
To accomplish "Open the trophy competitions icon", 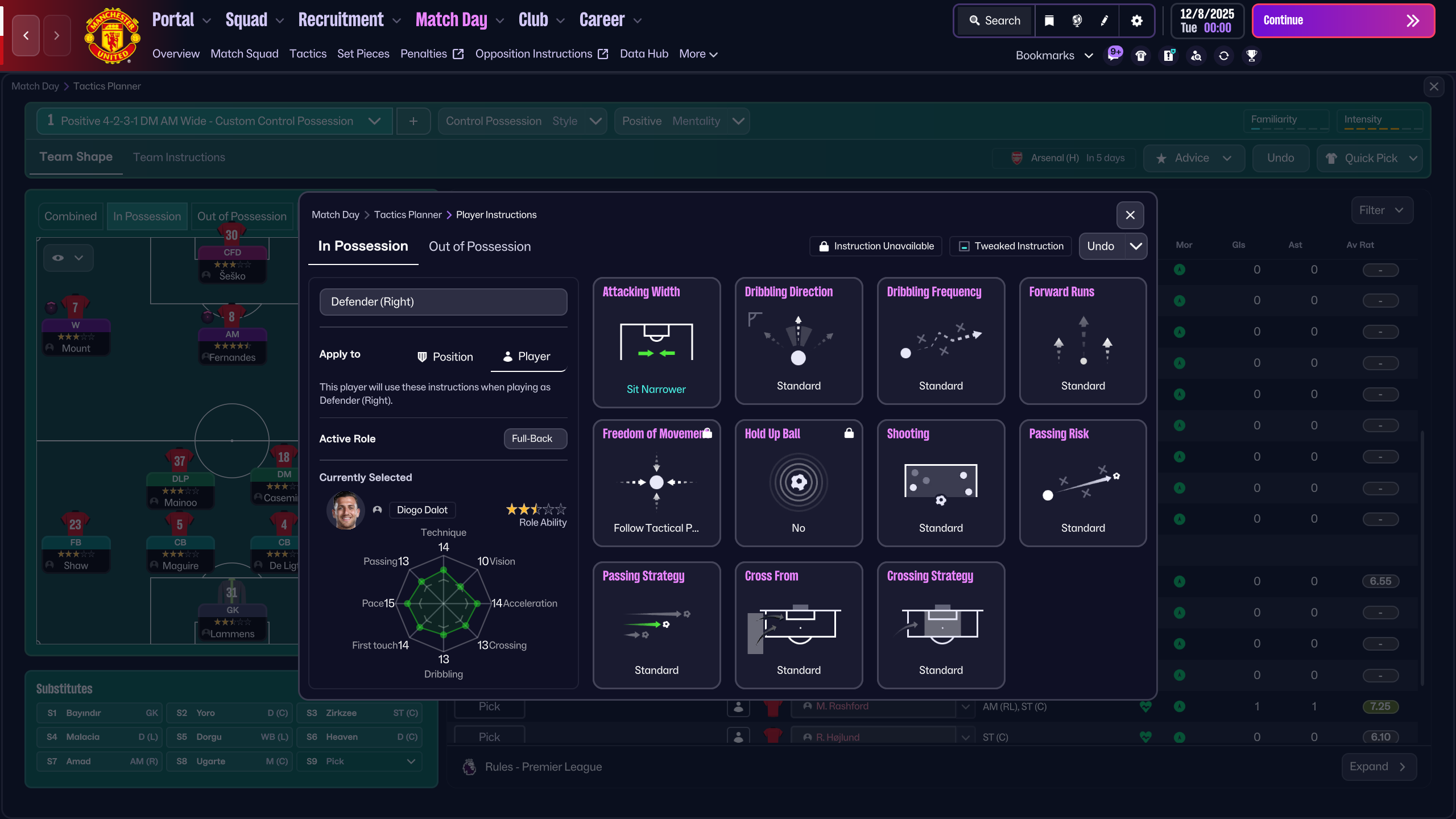I will coord(1252,56).
